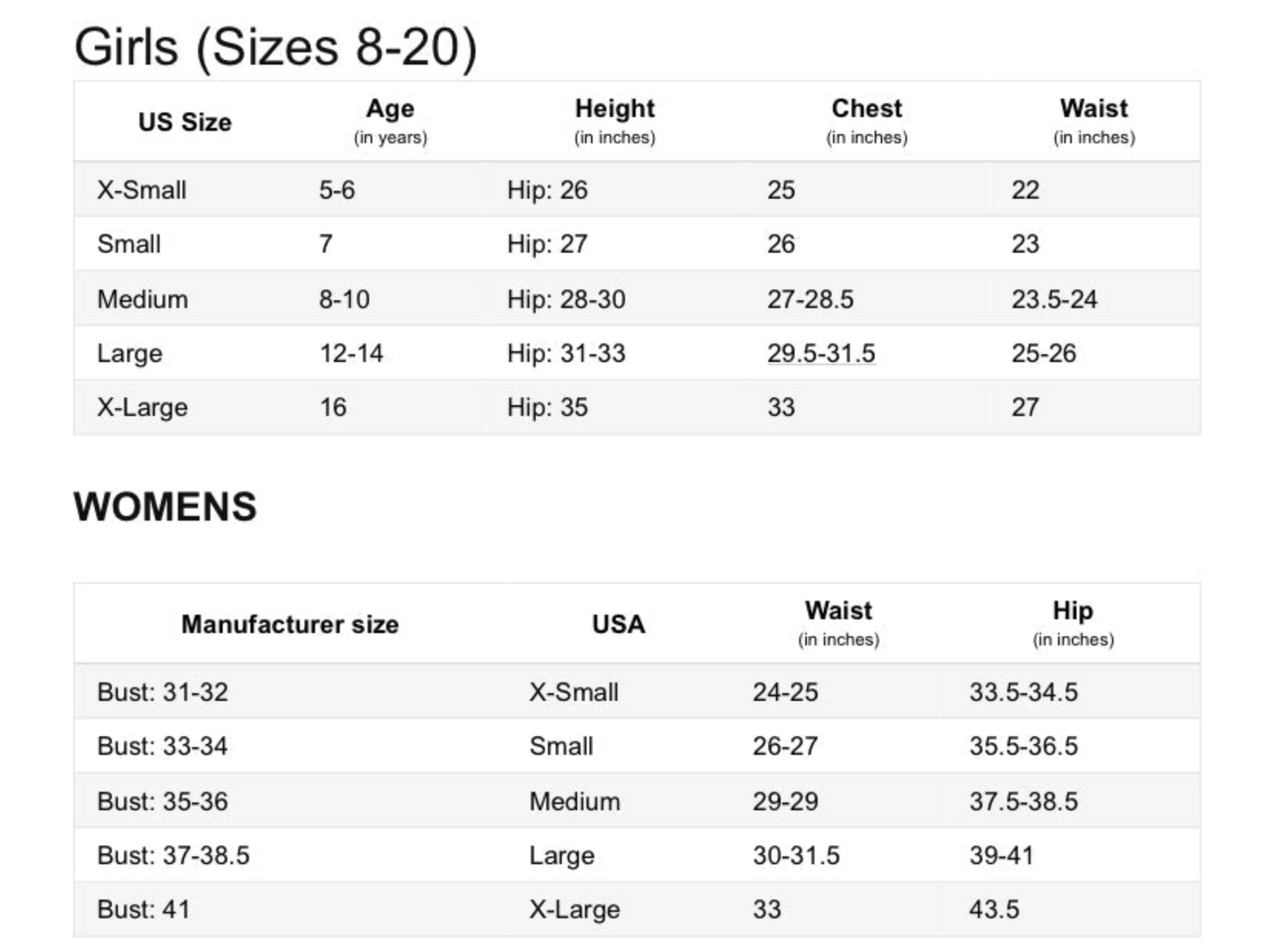
Task: Click the USA column header
Action: pos(618,624)
